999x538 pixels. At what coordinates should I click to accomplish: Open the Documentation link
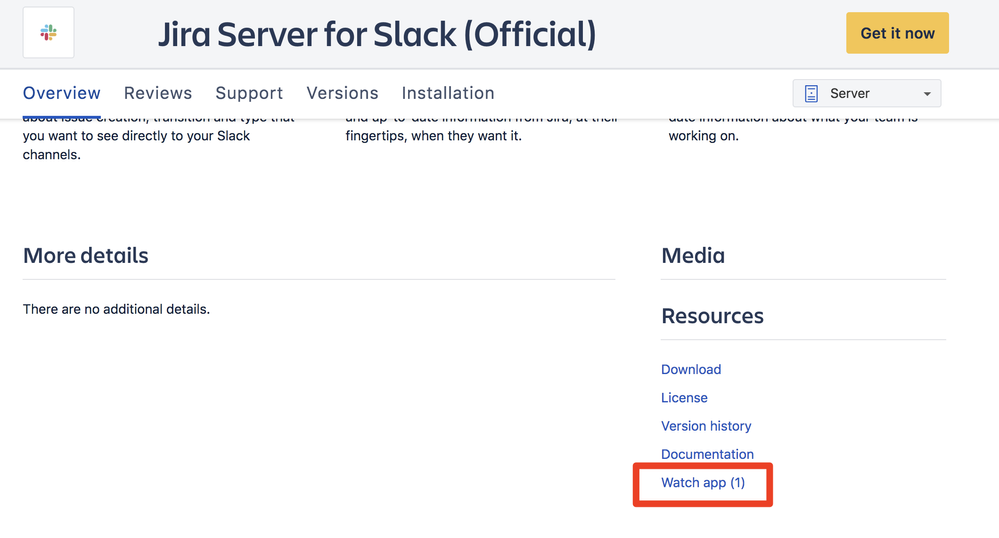pos(707,454)
